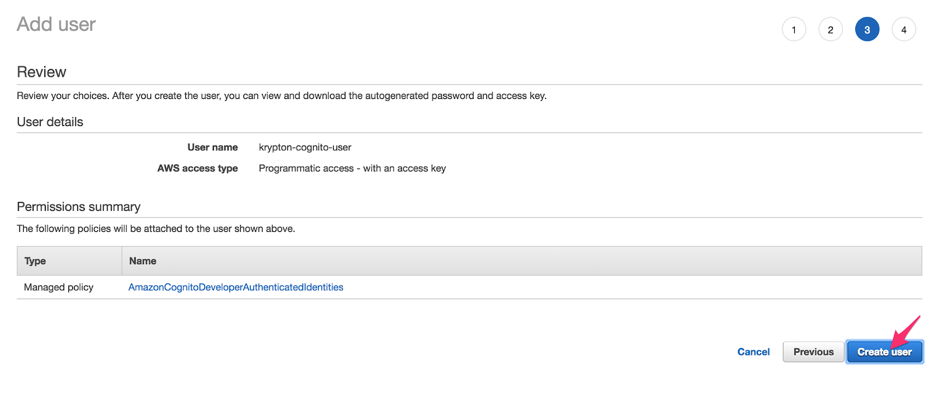Click the User details section heading
This screenshot has width=940, height=394.
point(50,122)
